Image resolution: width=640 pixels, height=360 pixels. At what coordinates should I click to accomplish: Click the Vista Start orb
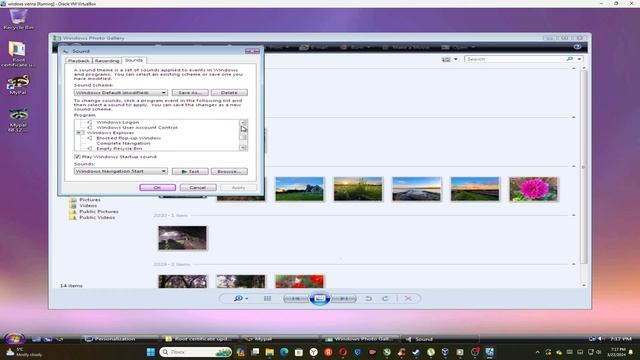14,339
